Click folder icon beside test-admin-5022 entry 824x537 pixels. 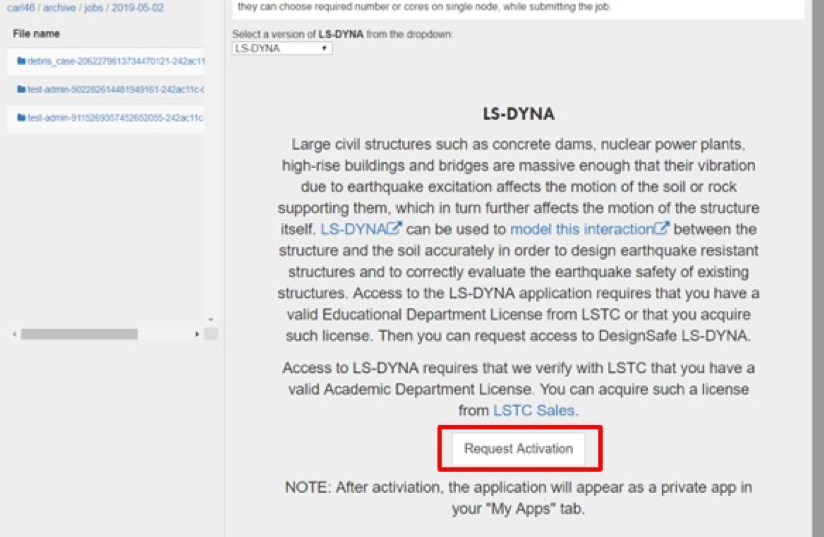[22, 89]
